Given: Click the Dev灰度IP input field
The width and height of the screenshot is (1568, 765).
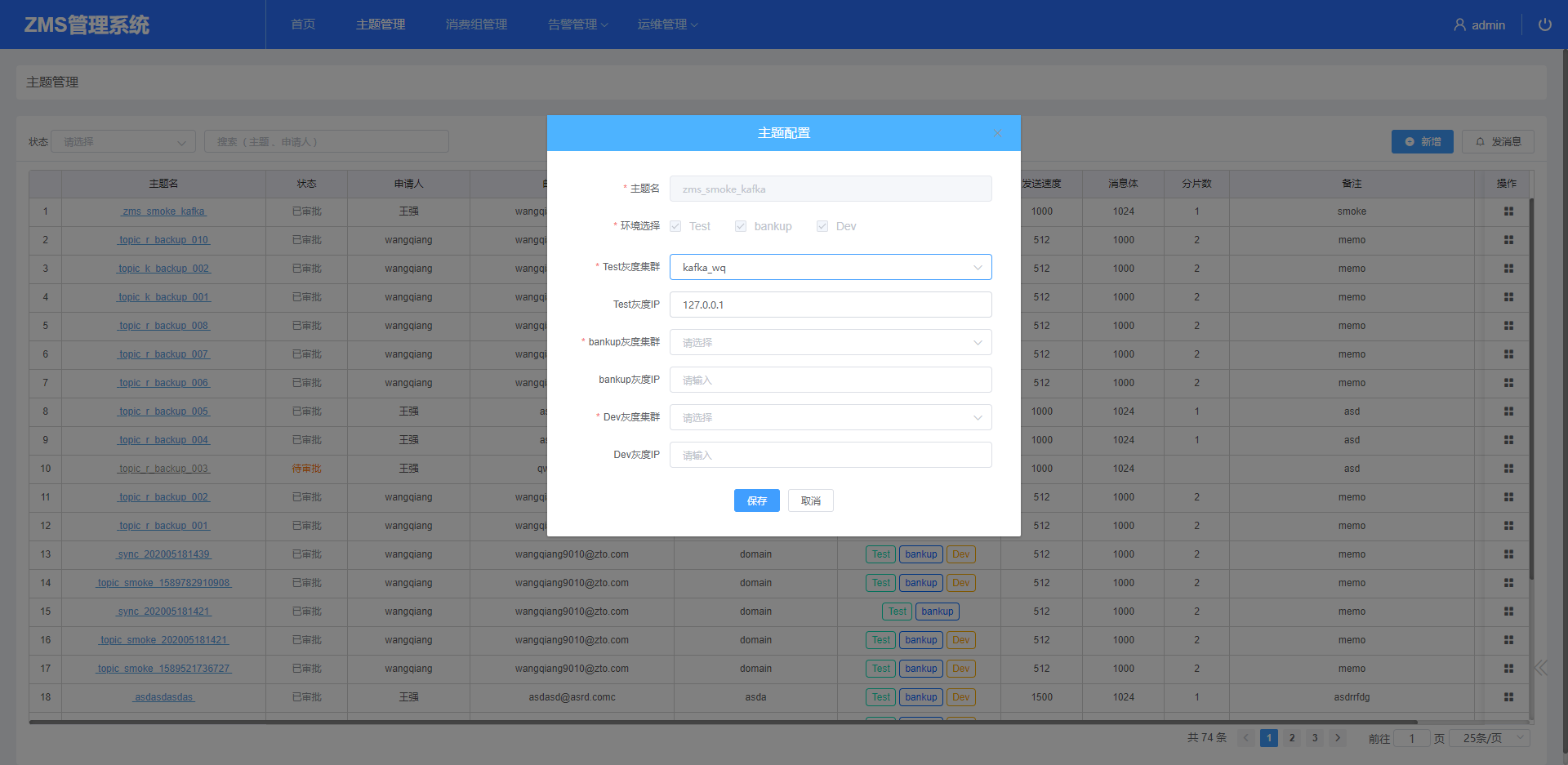Looking at the screenshot, I should pos(831,455).
